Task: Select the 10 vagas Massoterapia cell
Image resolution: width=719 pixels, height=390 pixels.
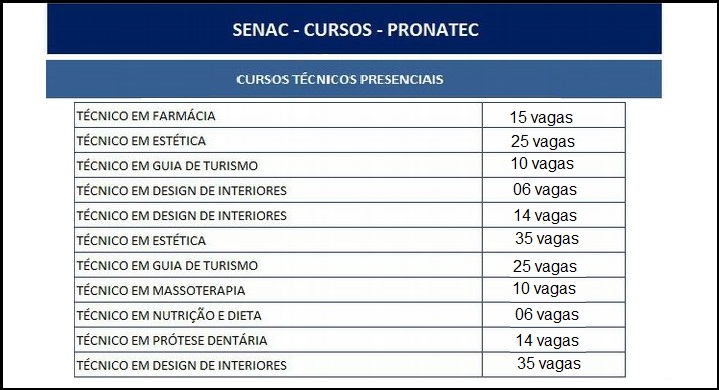Action: (x=554, y=290)
